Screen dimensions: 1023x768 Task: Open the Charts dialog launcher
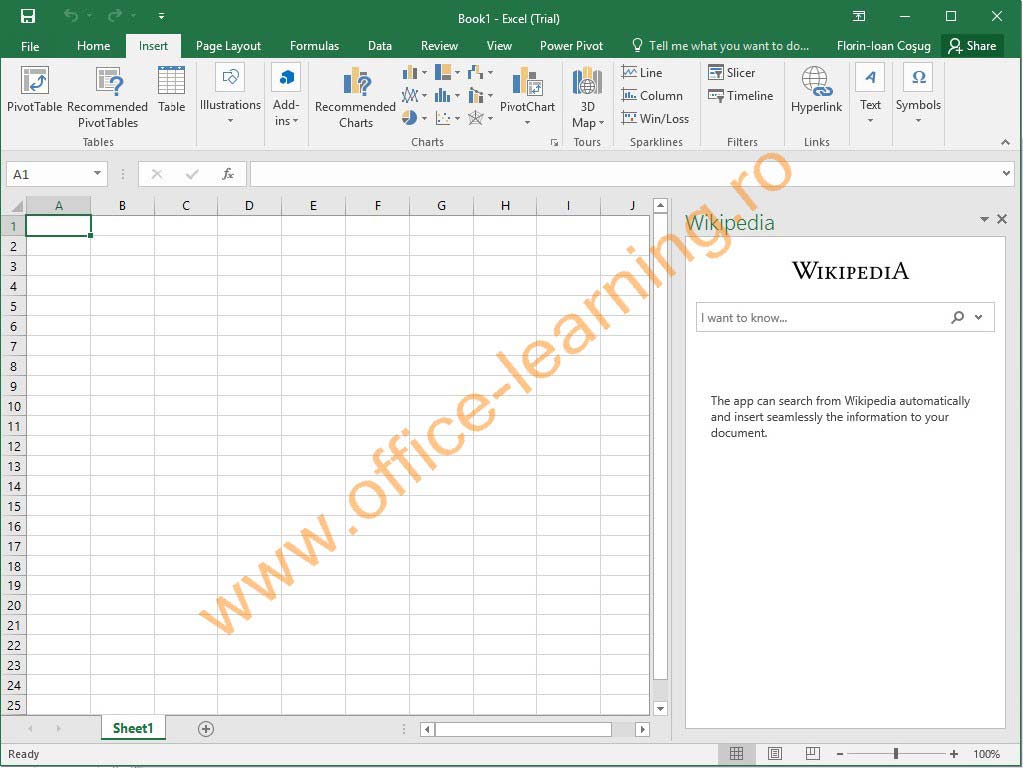(x=554, y=142)
